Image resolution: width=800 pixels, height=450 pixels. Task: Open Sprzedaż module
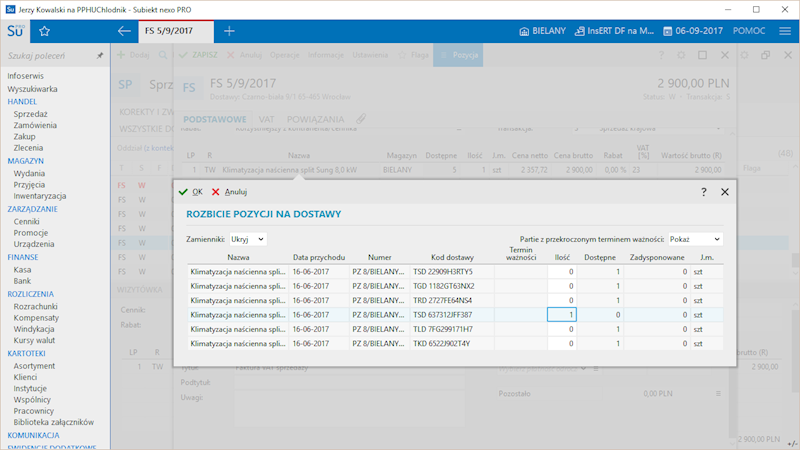pos(31,114)
